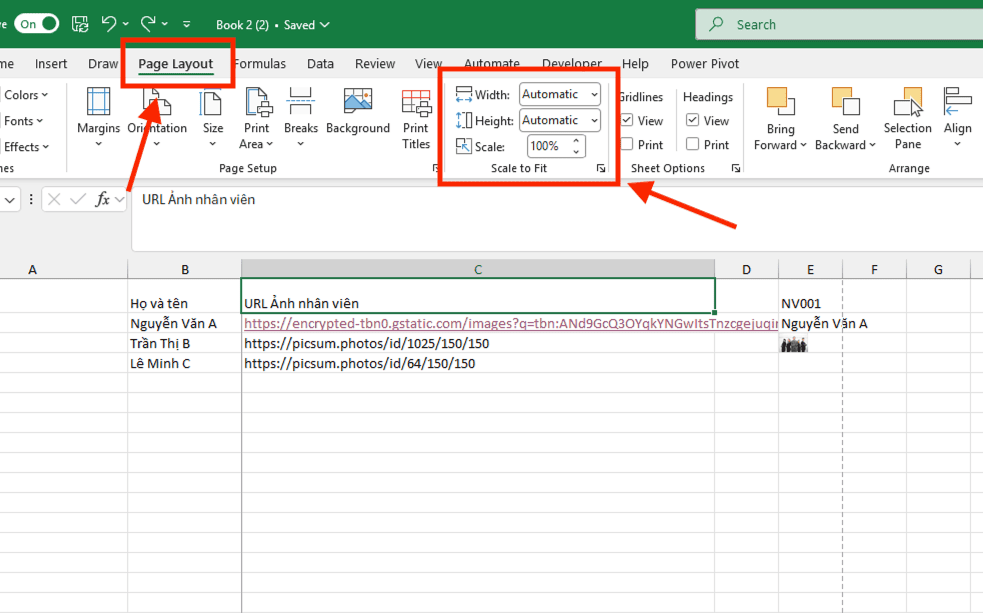Click the Redo arrow icon
The width and height of the screenshot is (983, 613).
tap(148, 24)
